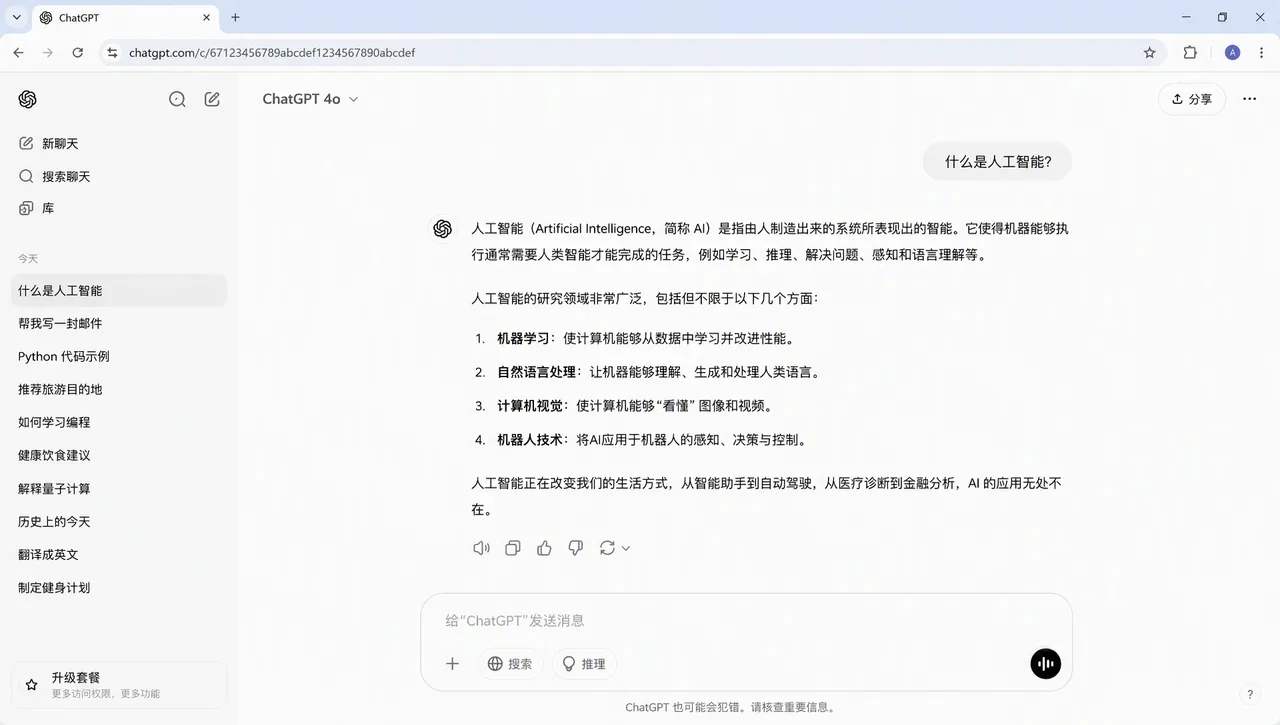Click the regenerate response icon

(x=607, y=548)
